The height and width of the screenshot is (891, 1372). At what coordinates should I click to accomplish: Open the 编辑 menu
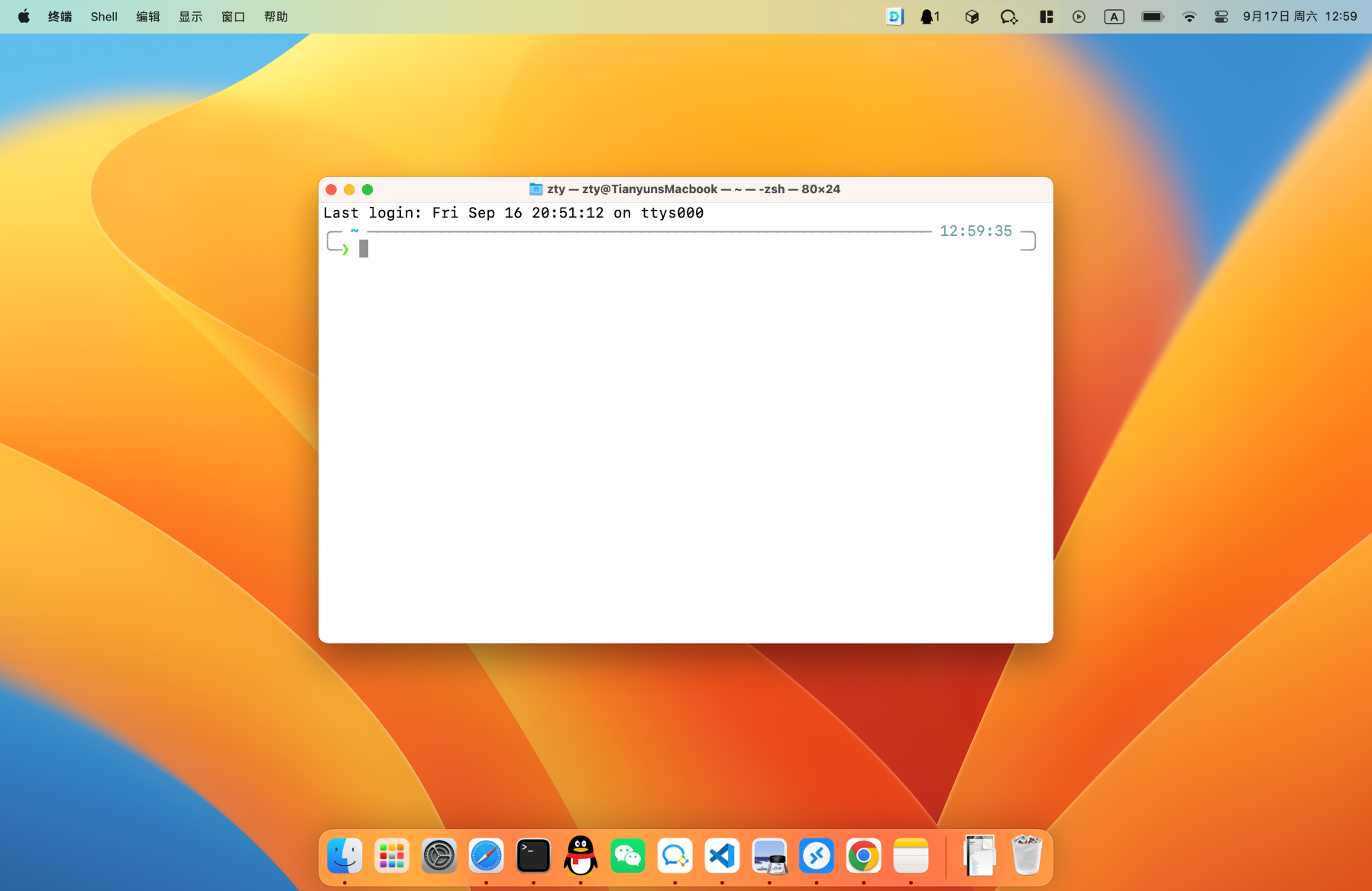click(x=148, y=16)
